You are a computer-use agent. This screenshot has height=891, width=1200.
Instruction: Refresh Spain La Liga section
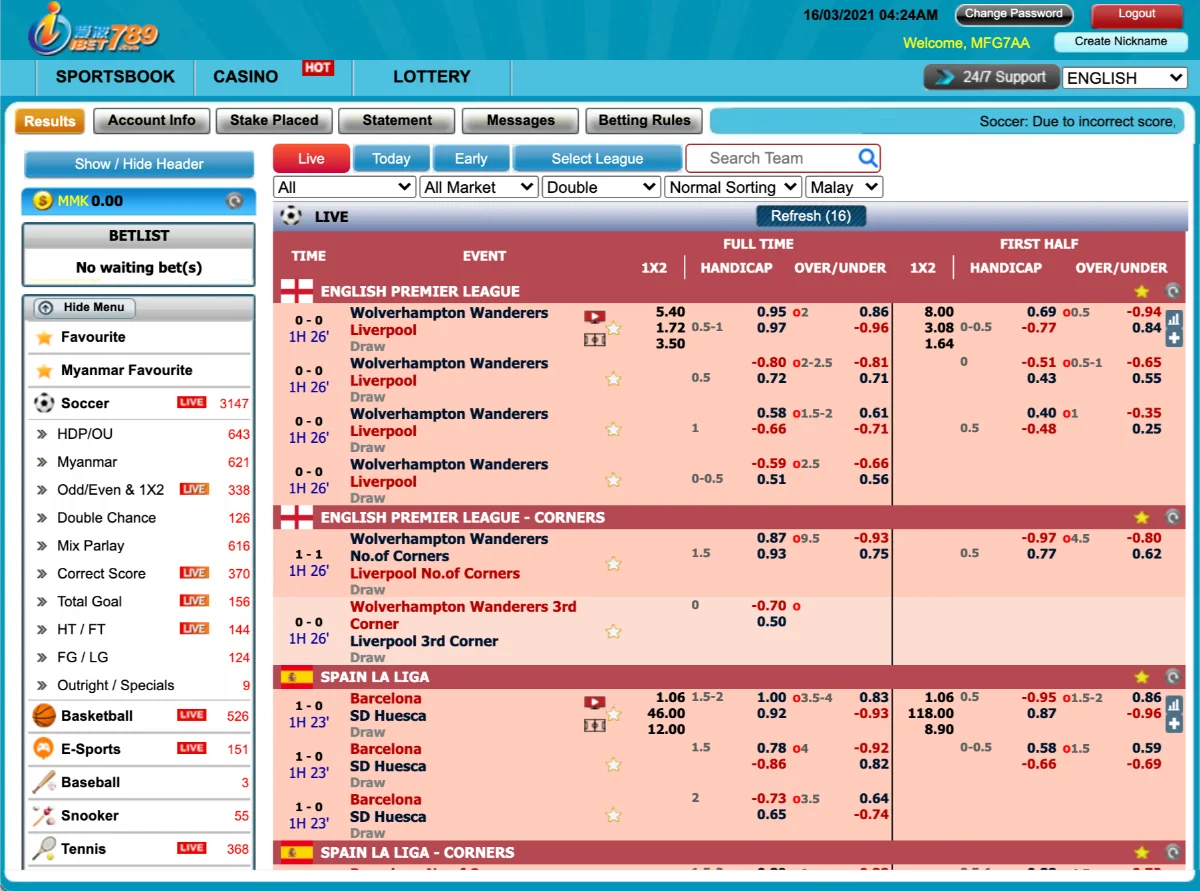(x=1173, y=677)
